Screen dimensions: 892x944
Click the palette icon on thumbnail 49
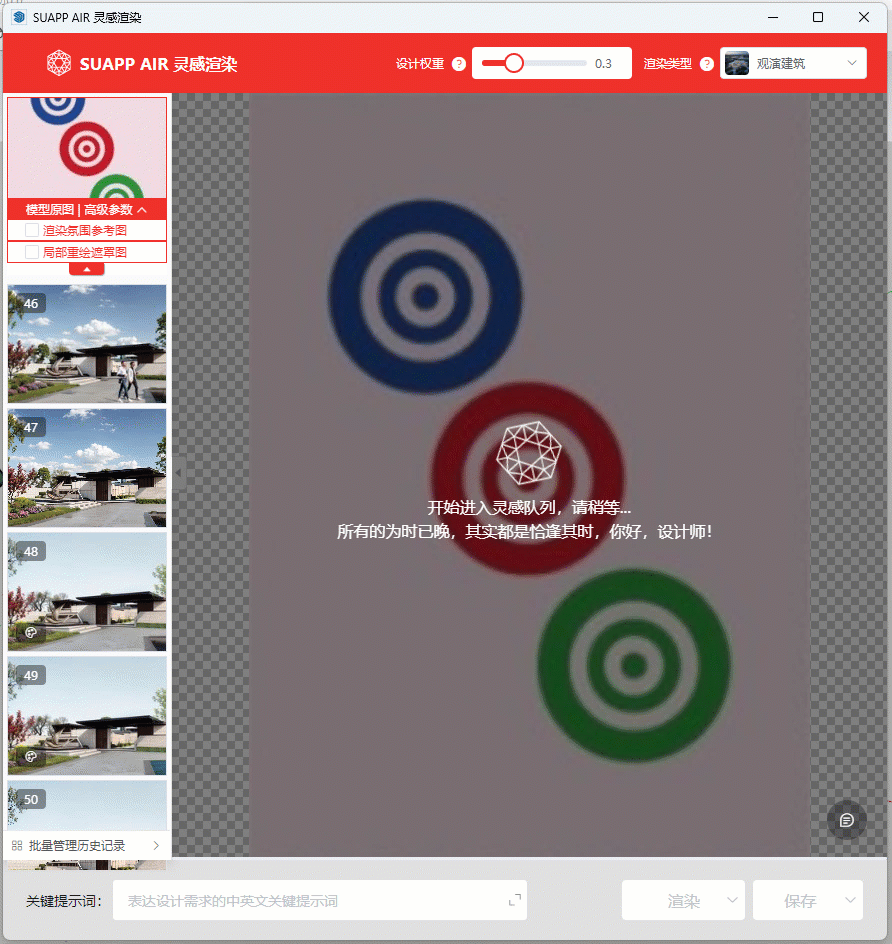point(31,756)
